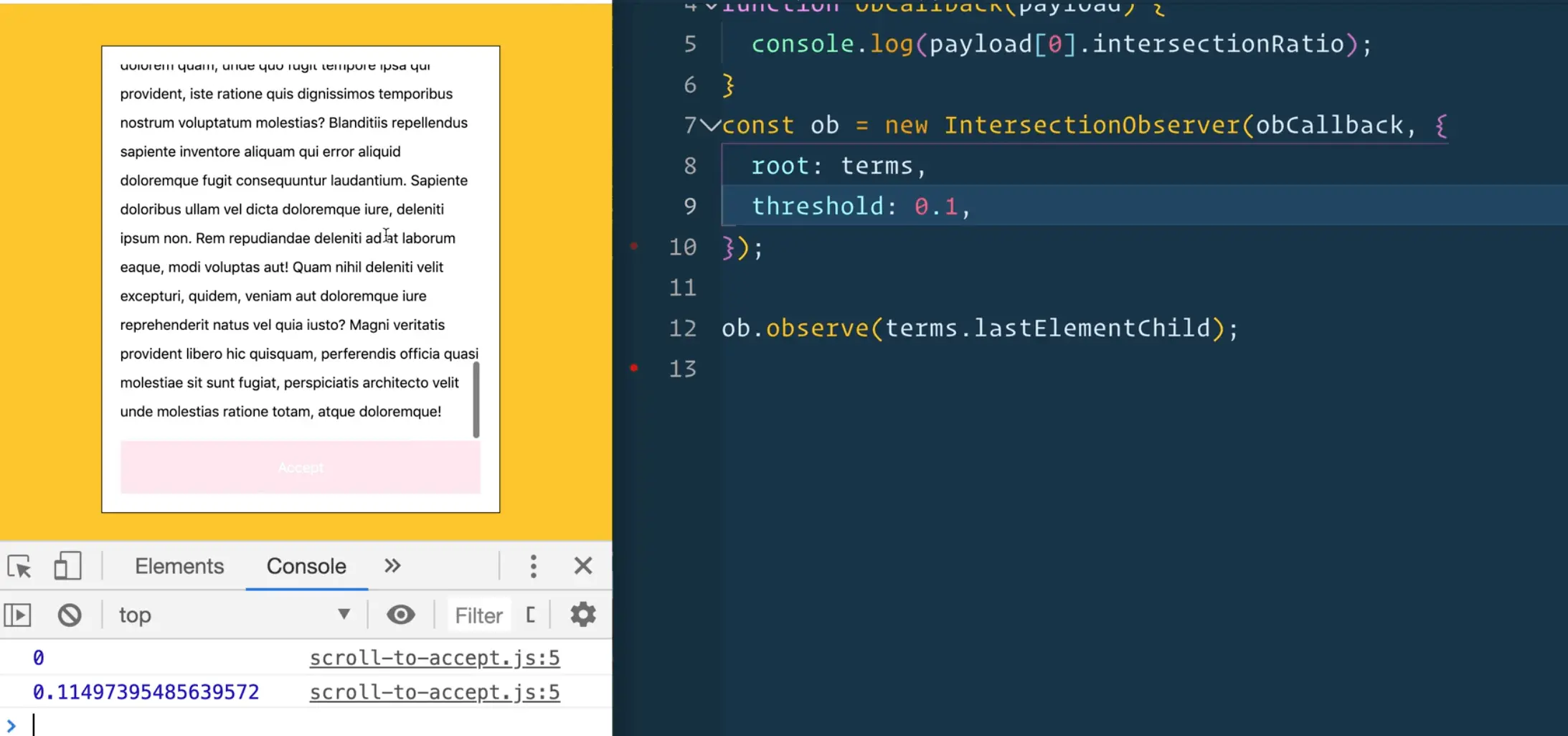Open console settings gear
Screen dimensions: 1568x736
click(x=582, y=615)
